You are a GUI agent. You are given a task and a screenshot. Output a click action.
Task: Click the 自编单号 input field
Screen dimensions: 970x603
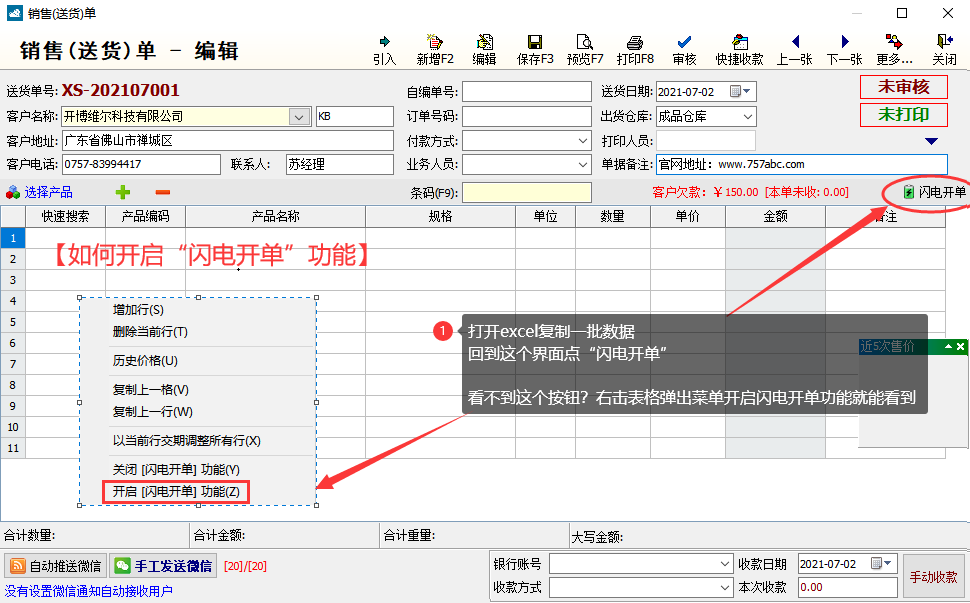click(526, 92)
